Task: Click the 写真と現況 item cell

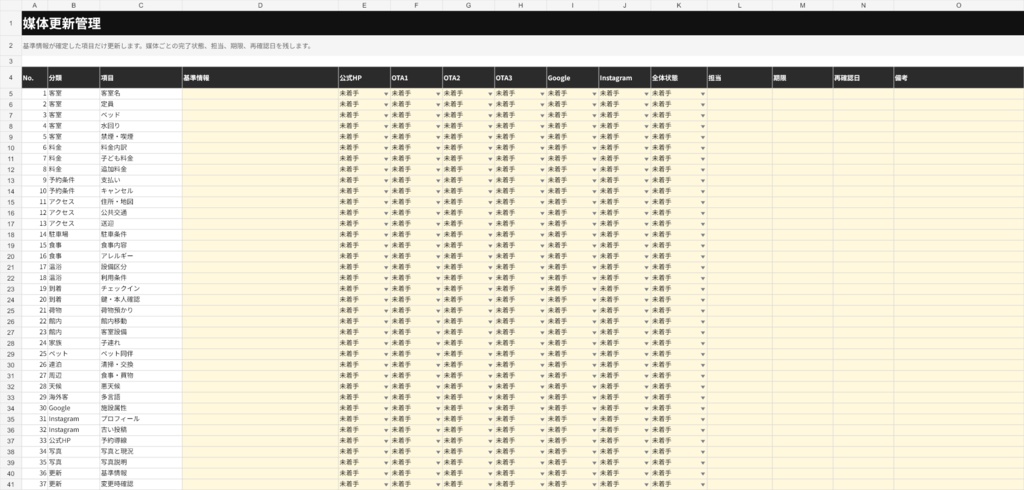Action: [x=141, y=451]
